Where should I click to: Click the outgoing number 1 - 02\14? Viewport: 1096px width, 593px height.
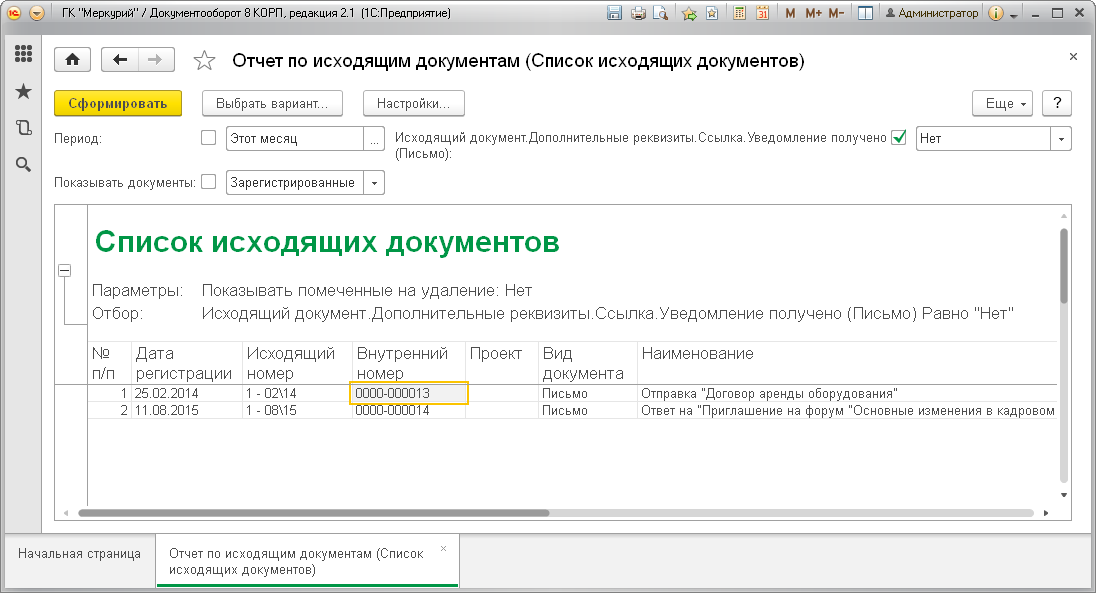point(297,393)
